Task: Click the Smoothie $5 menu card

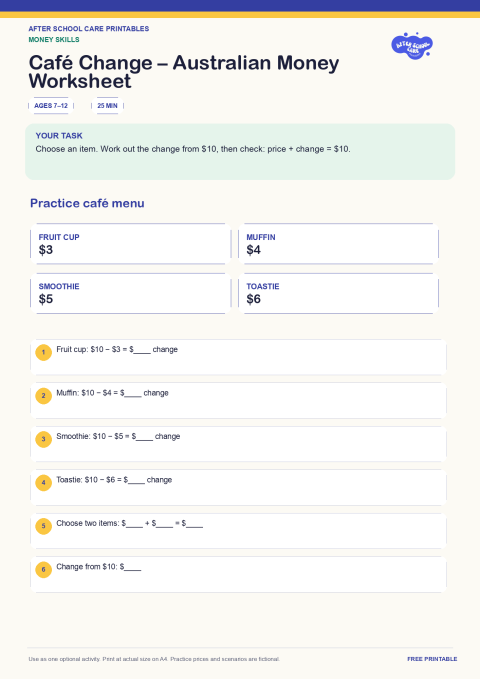Action: [x=130, y=293]
